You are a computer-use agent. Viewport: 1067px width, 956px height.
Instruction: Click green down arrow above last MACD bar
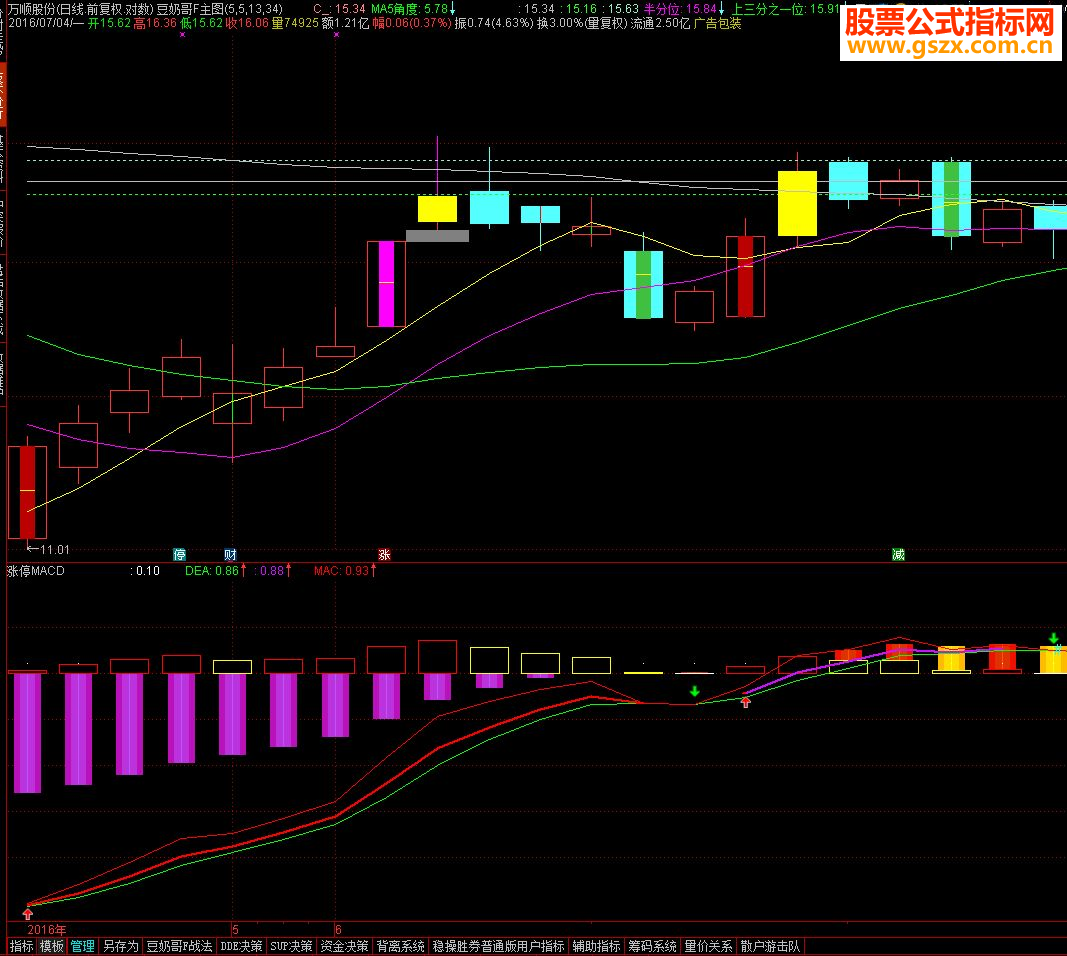(x=1053, y=638)
